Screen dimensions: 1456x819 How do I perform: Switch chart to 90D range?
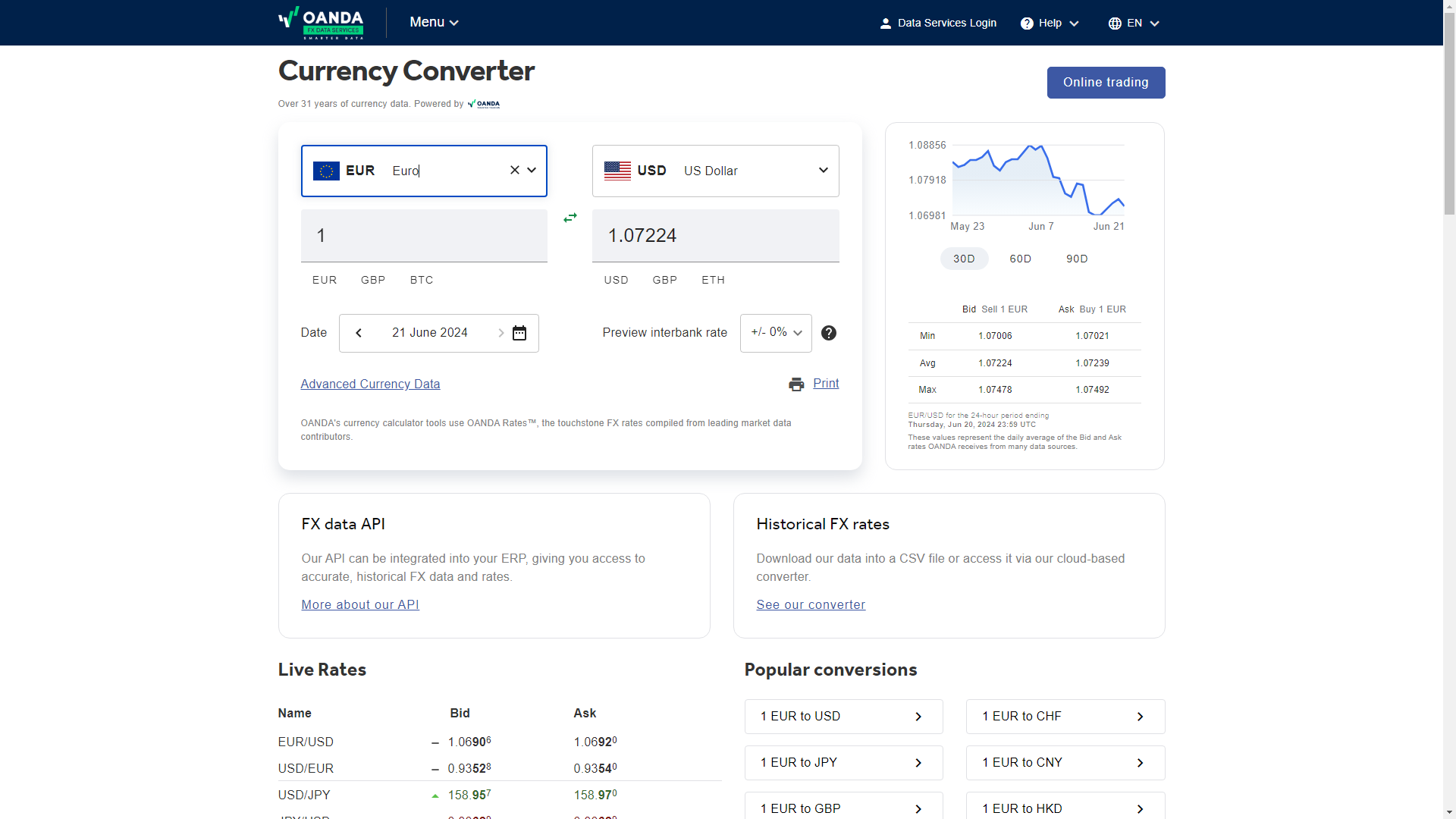coord(1077,259)
